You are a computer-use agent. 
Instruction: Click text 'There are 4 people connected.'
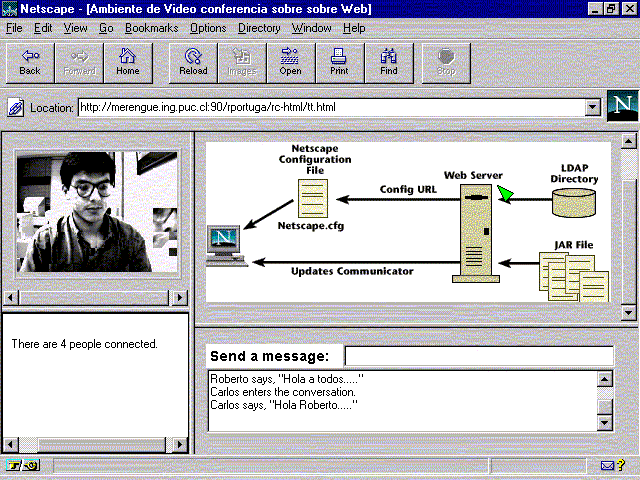pyautogui.click(x=84, y=344)
